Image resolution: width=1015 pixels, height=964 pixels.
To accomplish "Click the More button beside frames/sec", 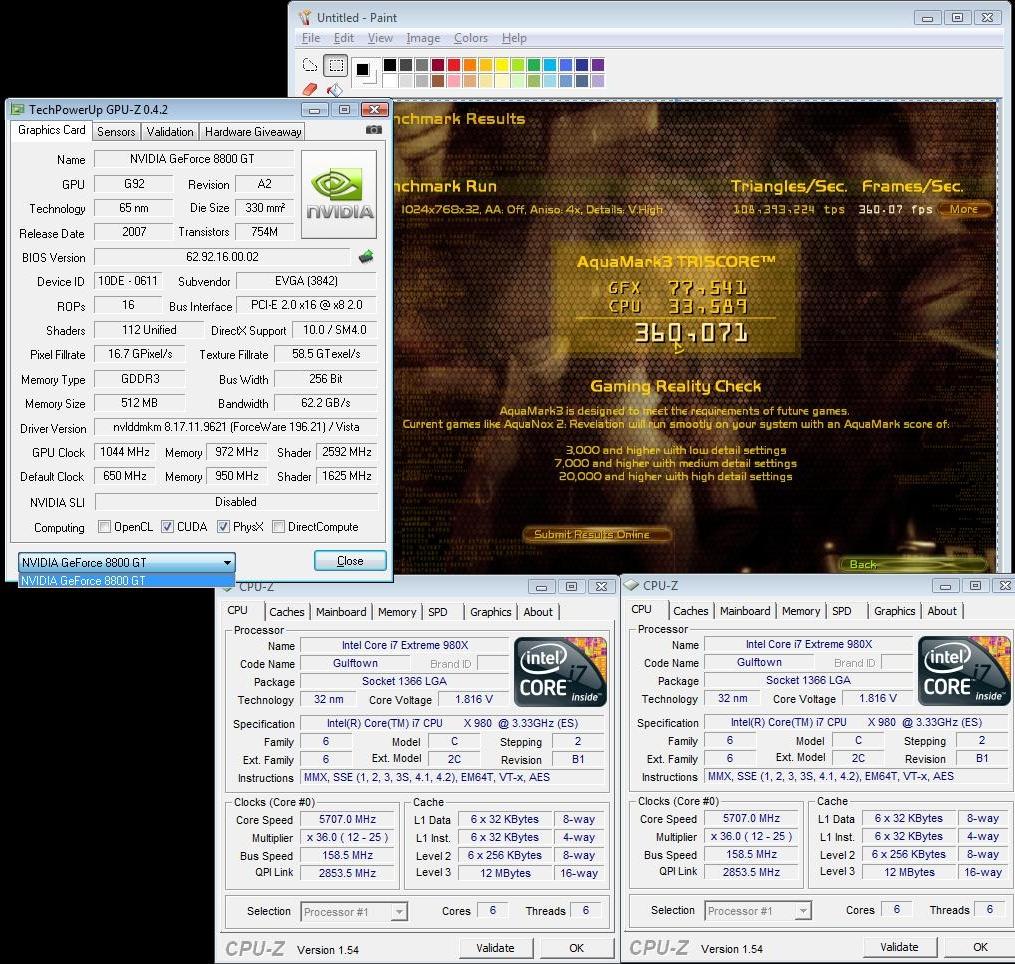I will (x=965, y=209).
